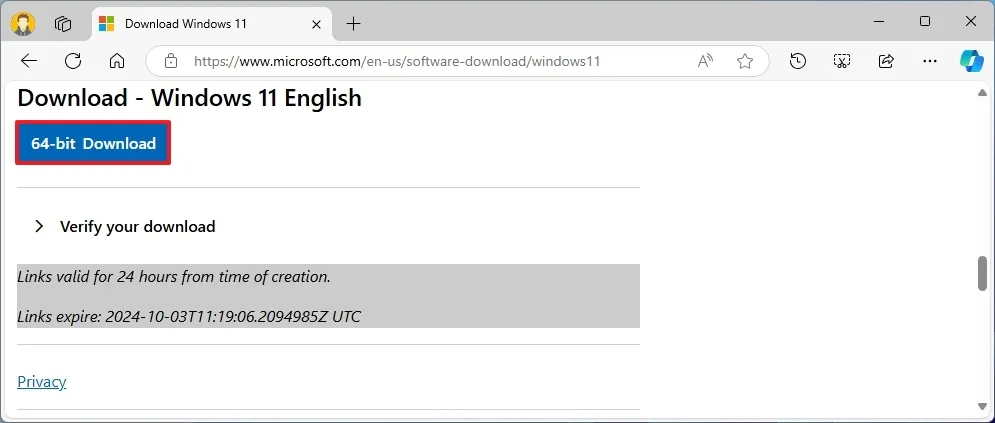Click the Share icon in toolbar
The width and height of the screenshot is (995, 423).
[886, 61]
